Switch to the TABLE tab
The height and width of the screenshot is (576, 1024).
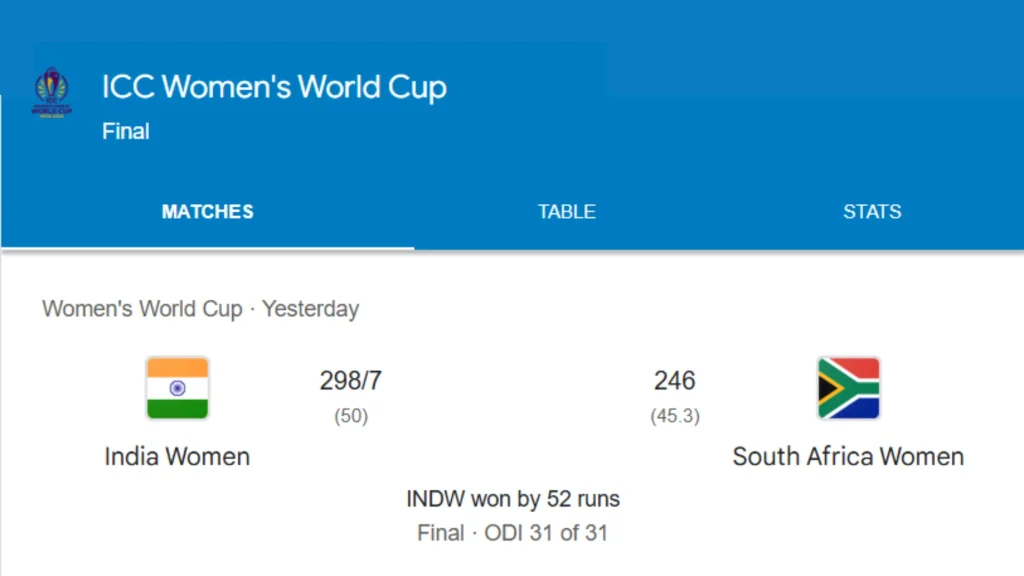(x=566, y=211)
